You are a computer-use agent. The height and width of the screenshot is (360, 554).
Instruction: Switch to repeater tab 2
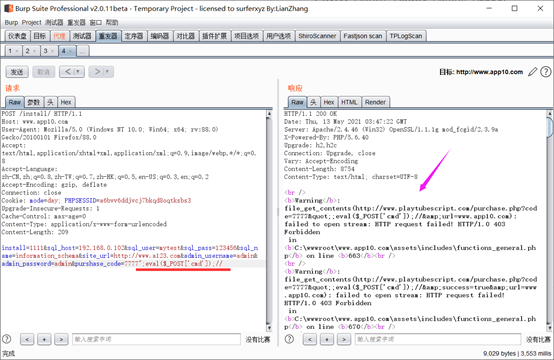28,51
